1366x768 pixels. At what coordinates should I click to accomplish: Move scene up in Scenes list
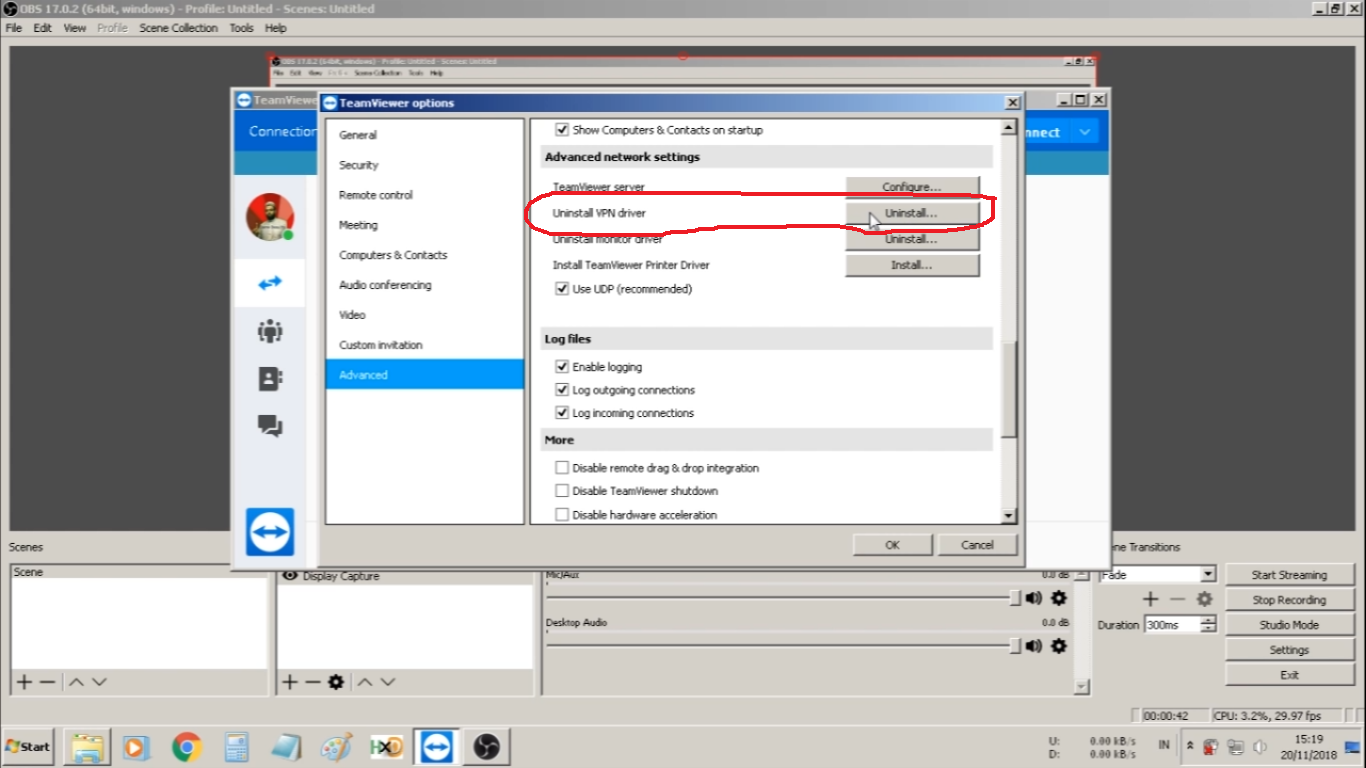point(76,682)
